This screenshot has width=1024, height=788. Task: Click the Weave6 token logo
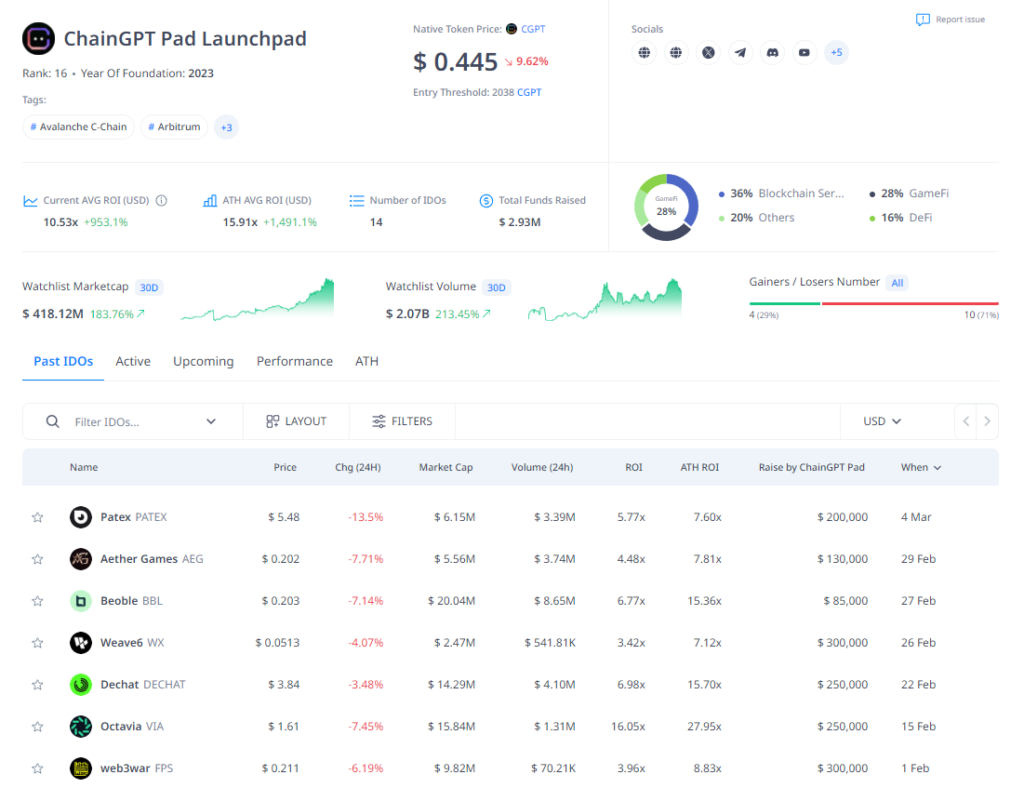point(81,642)
